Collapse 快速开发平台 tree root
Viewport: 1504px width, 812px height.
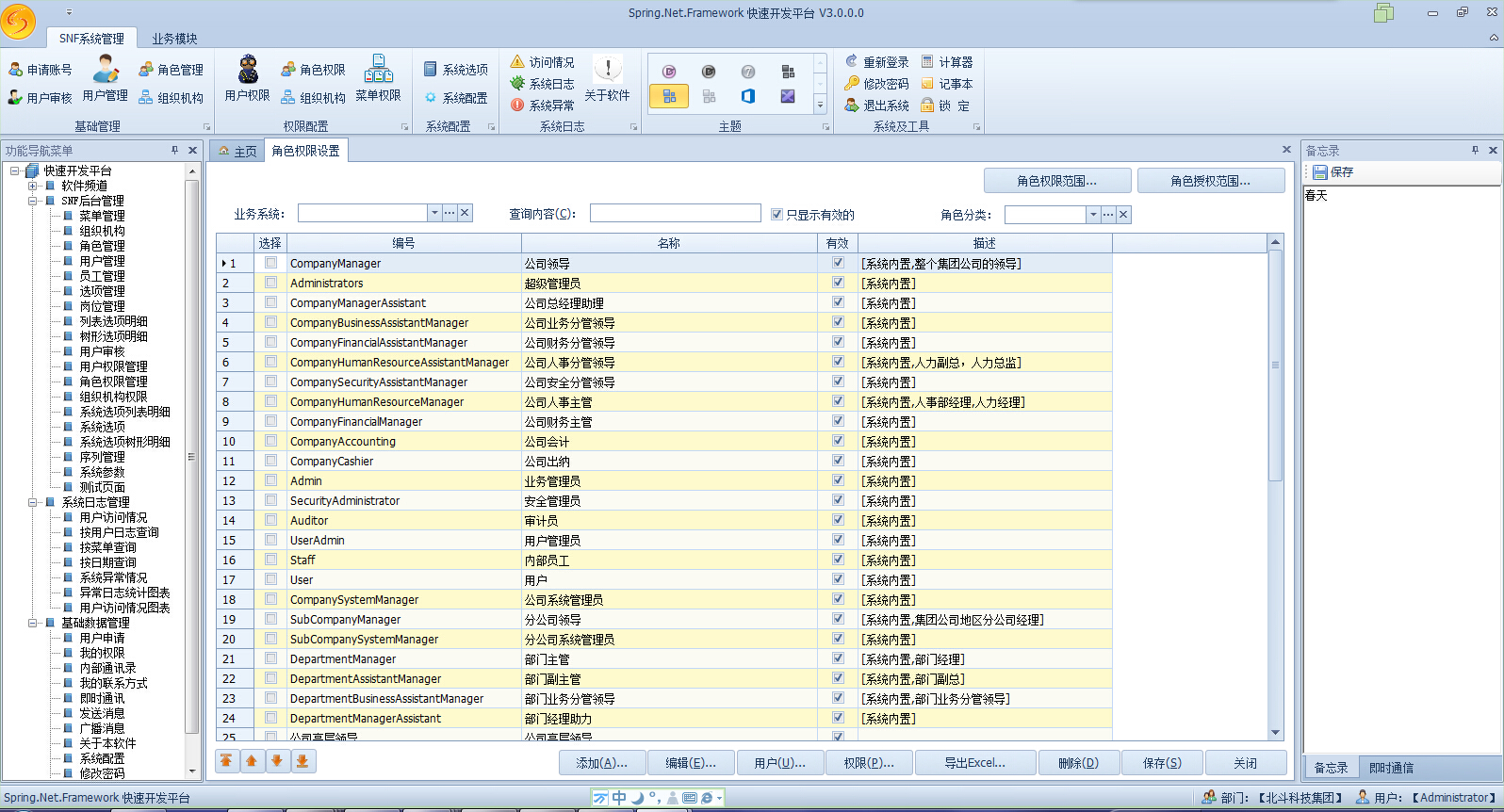point(15,171)
